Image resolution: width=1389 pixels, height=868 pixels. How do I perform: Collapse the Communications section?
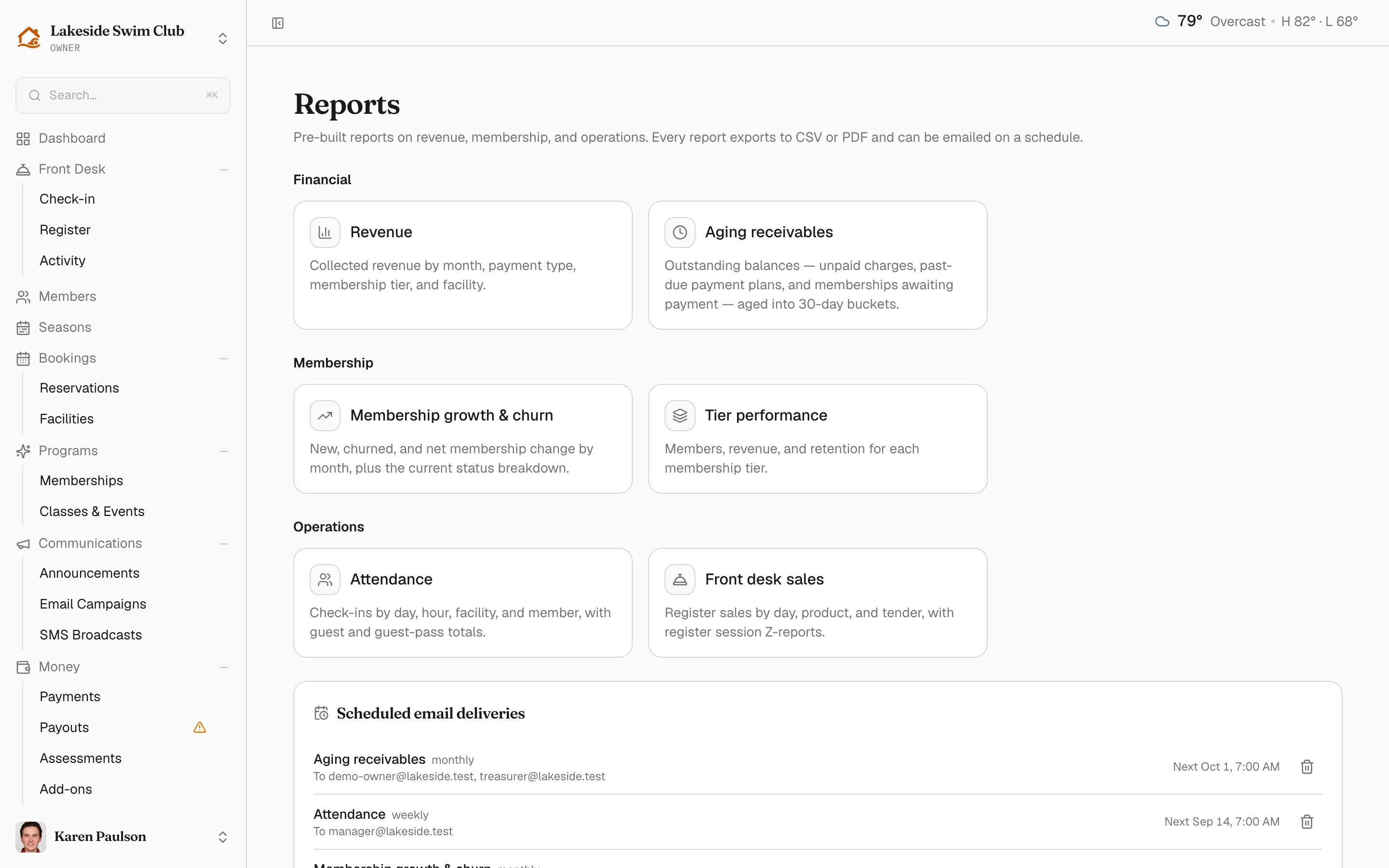pyautogui.click(x=224, y=543)
